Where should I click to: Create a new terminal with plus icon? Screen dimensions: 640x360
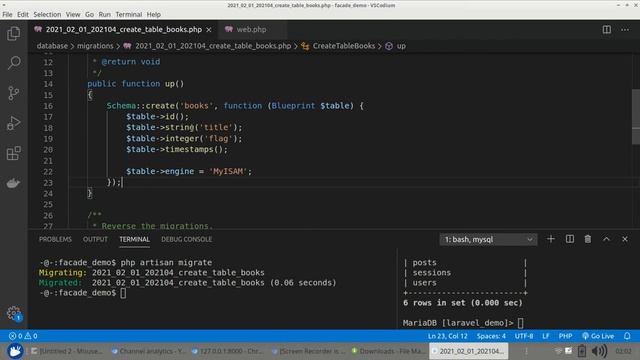click(x=551, y=239)
